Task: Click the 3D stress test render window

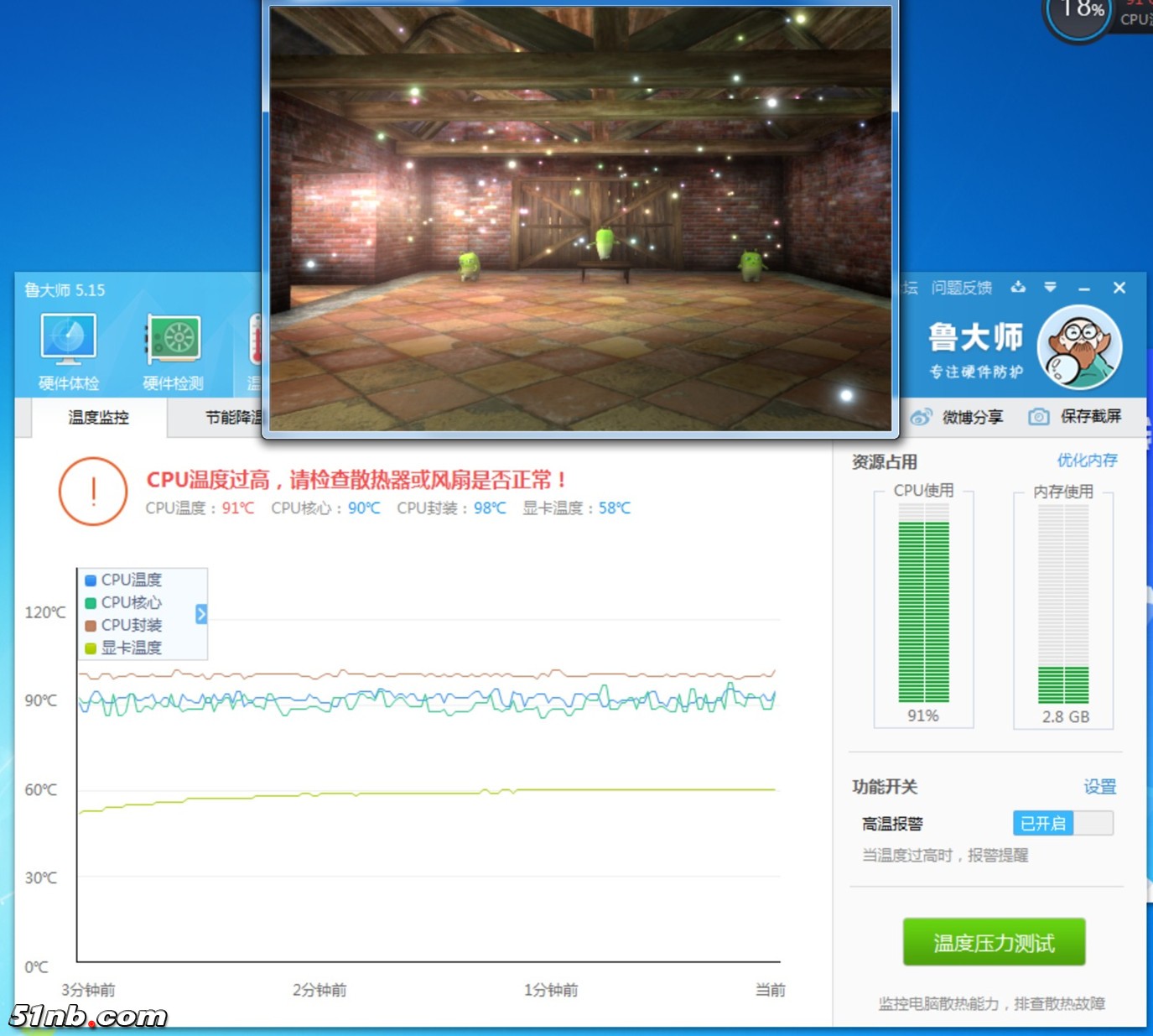Action: tap(580, 218)
